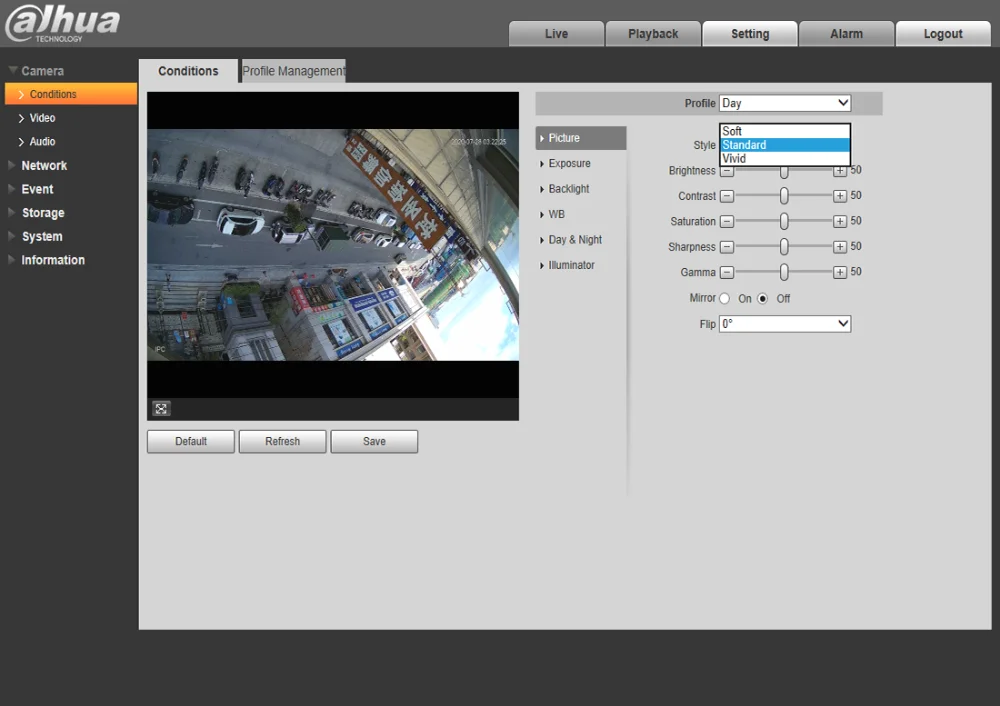Set the Mirror option to Off
This screenshot has height=706, width=1000.
[763, 298]
